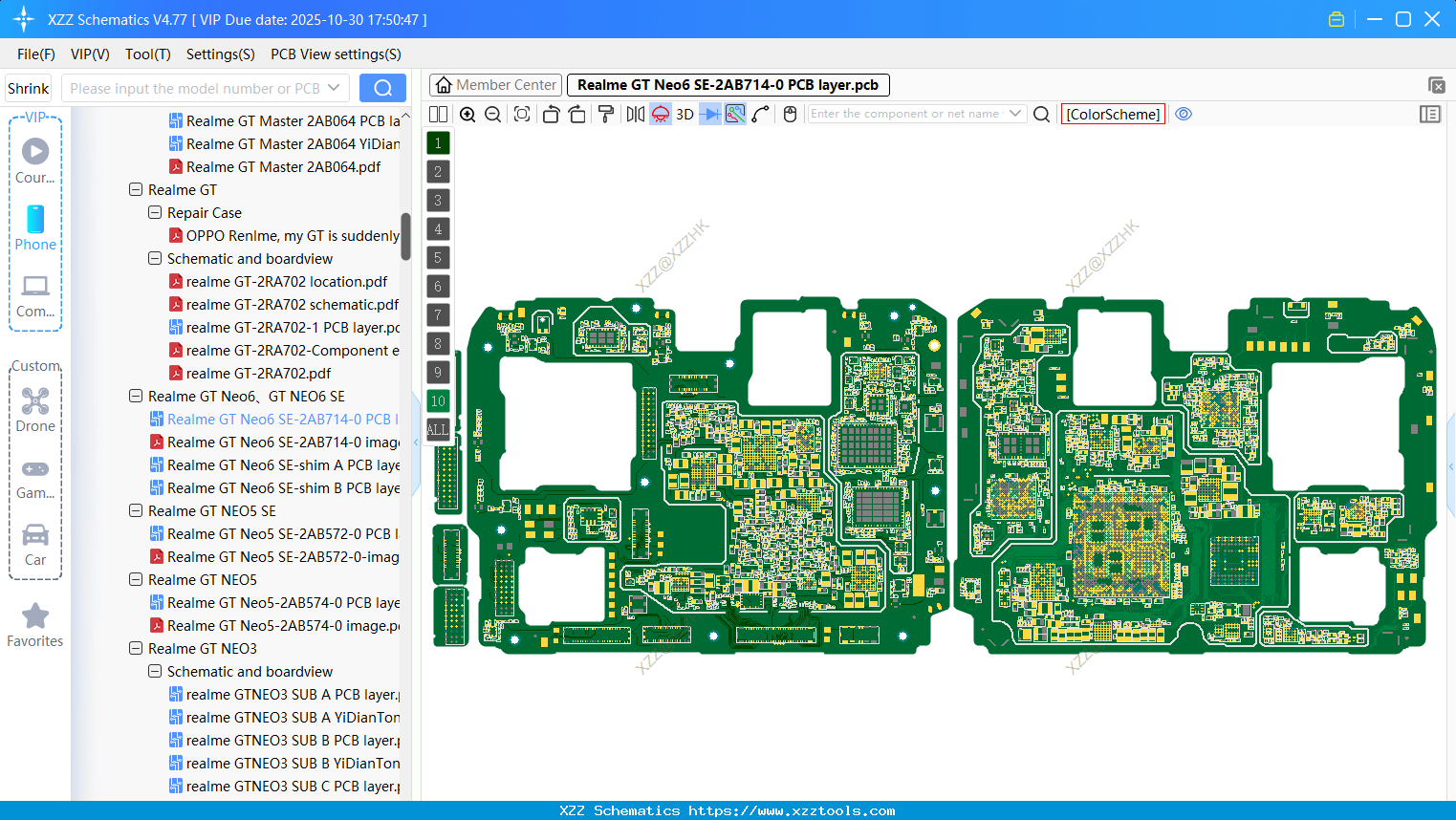This screenshot has width=1456, height=820.
Task: Select the measuring curve tool
Action: 761,114
